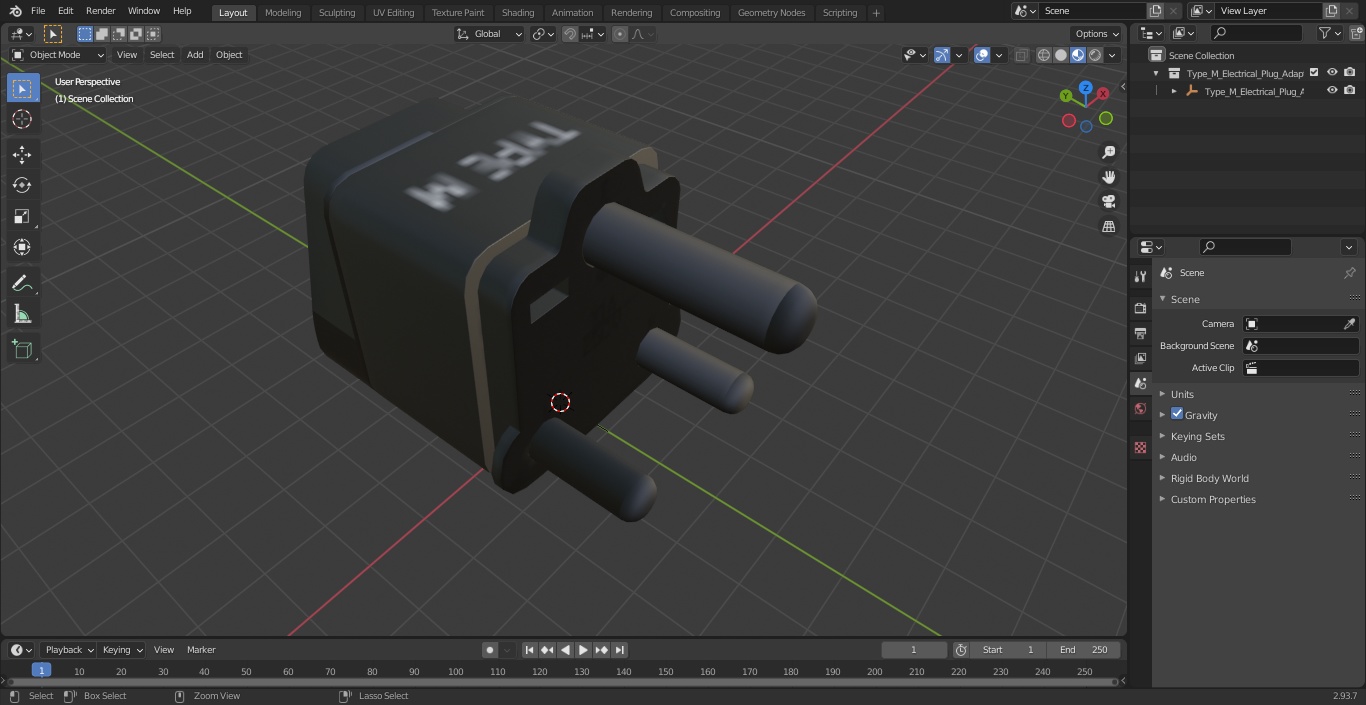The width and height of the screenshot is (1366, 705).
Task: Switch to the Sculpting workspace tab
Action: [336, 12]
